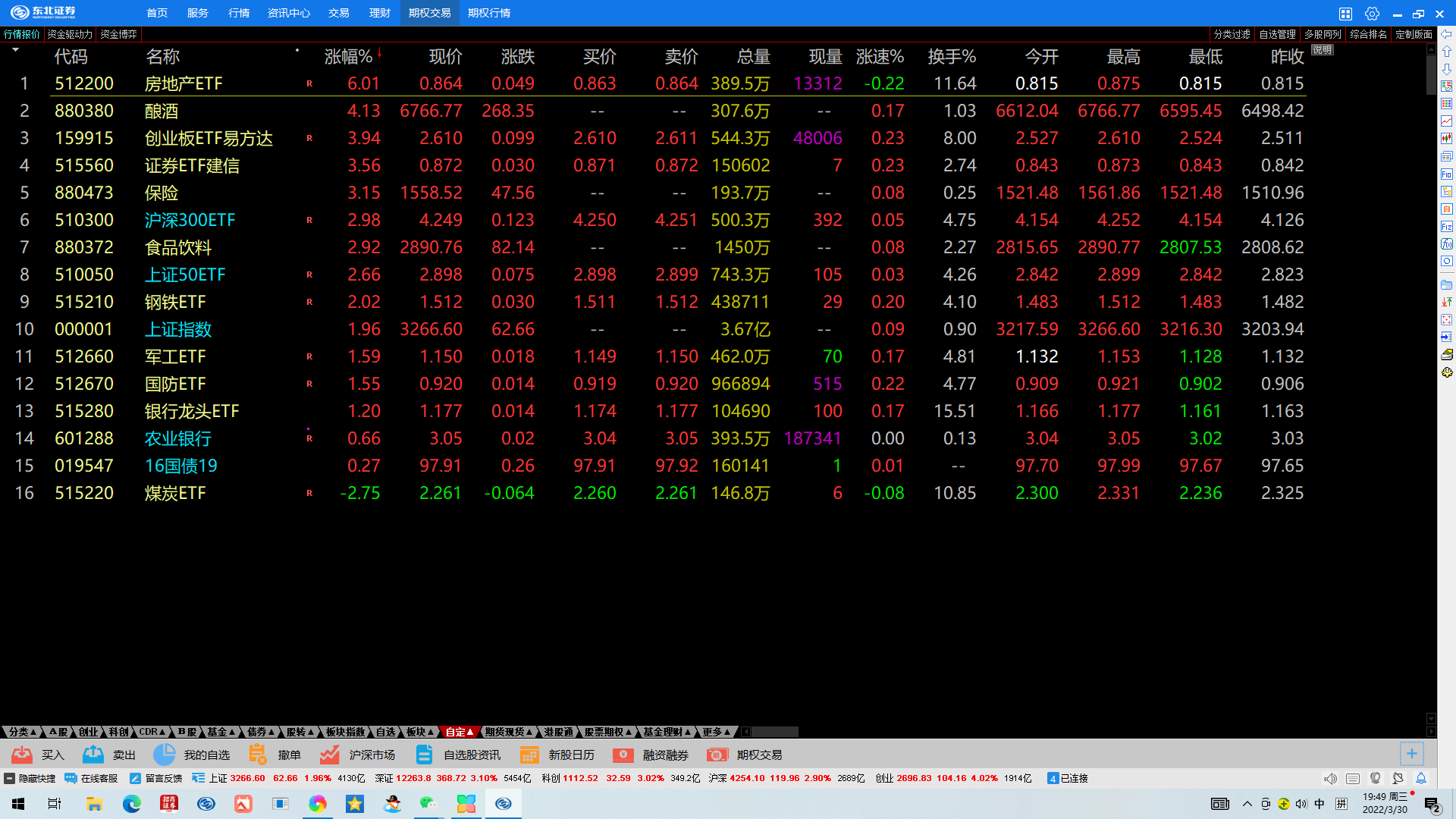Expand the 分类 category dropdown tab
1456x819 pixels.
(22, 732)
